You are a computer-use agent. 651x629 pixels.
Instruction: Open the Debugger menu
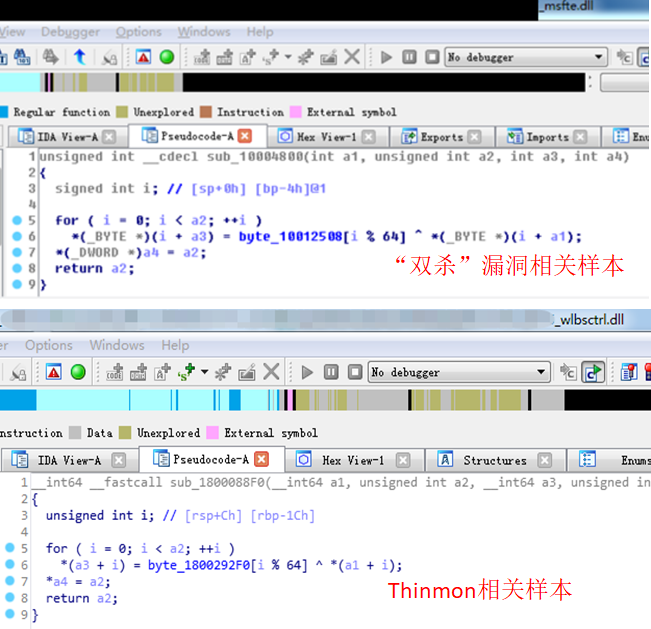click(70, 32)
